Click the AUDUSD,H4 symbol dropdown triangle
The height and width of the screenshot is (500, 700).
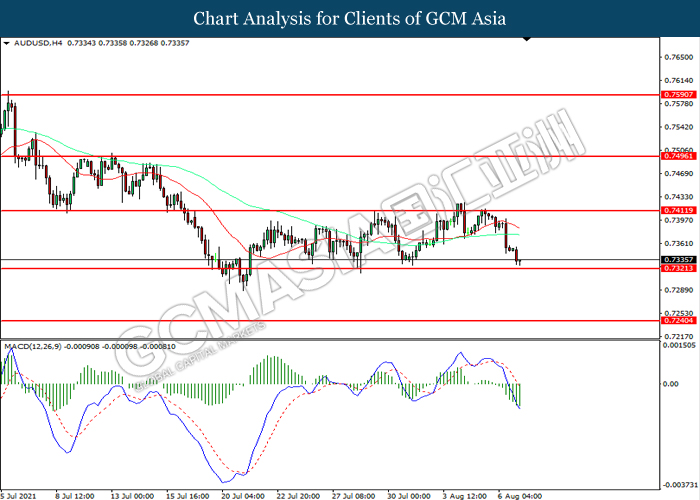click(x=6, y=43)
